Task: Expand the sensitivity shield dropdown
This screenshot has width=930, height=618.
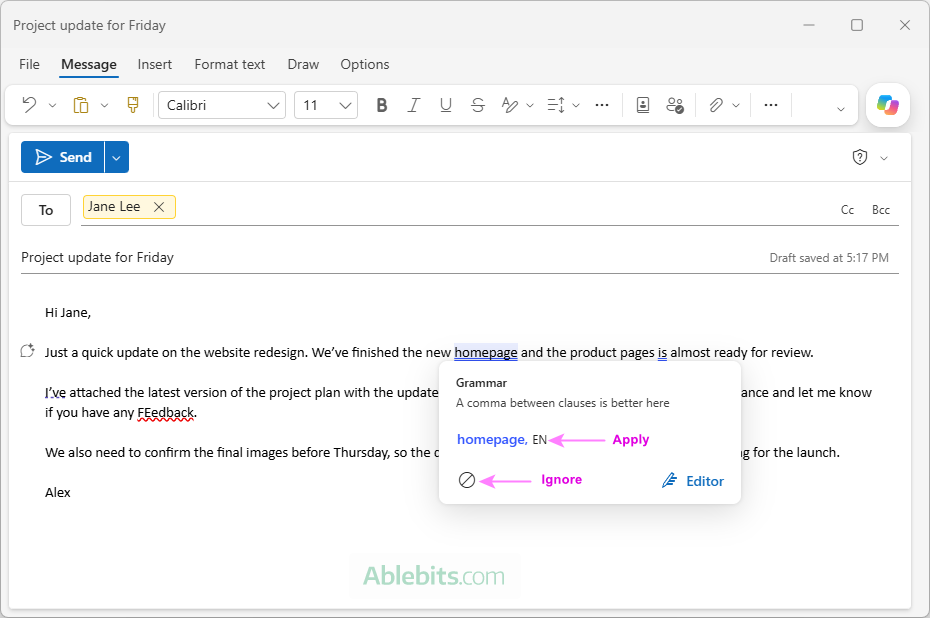Action: pyautogui.click(x=884, y=158)
